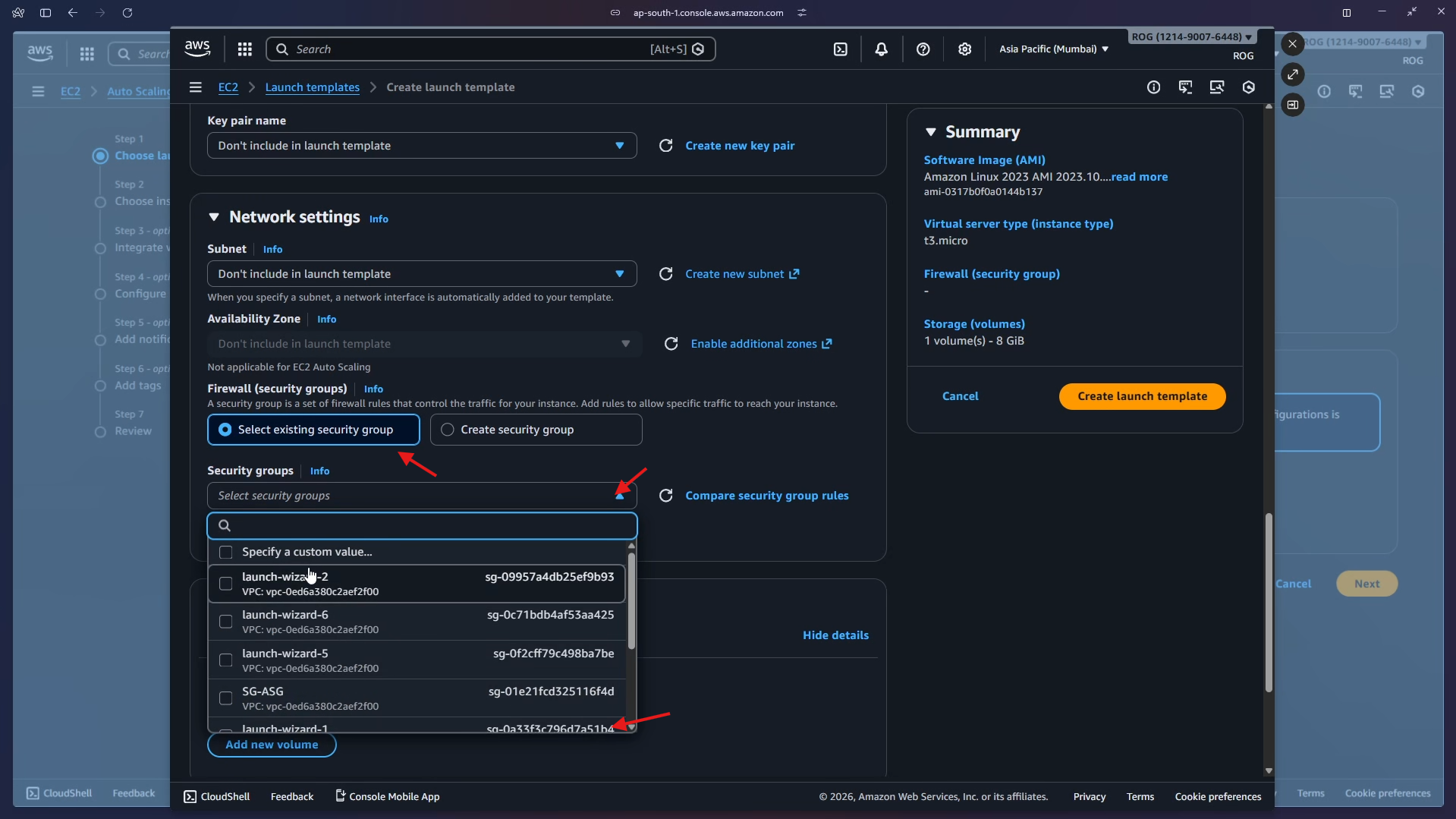This screenshot has width=1456, height=819.
Task: Check the SG-ASG security group checkbox
Action: point(225,698)
